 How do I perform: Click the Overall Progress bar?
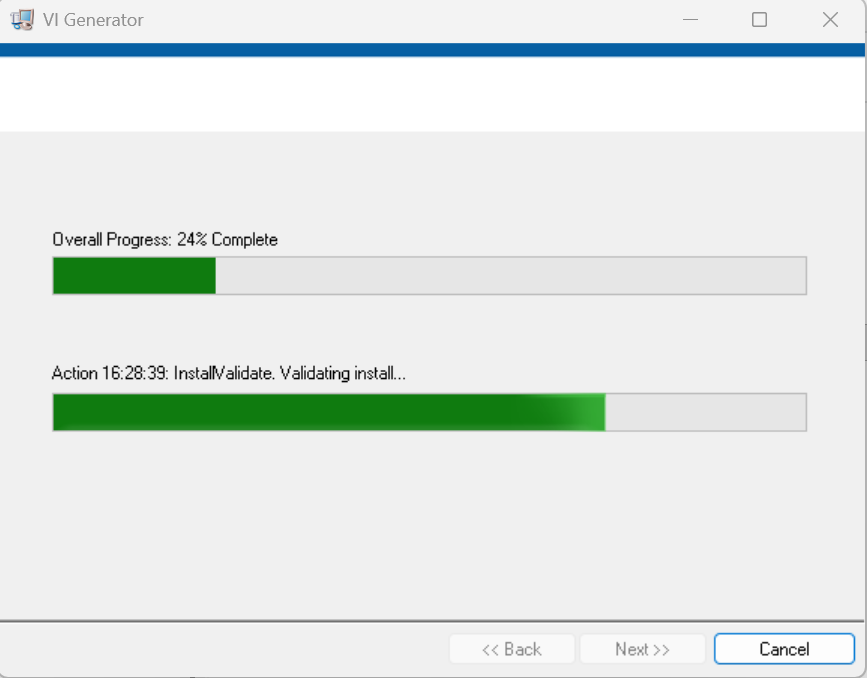click(430, 275)
